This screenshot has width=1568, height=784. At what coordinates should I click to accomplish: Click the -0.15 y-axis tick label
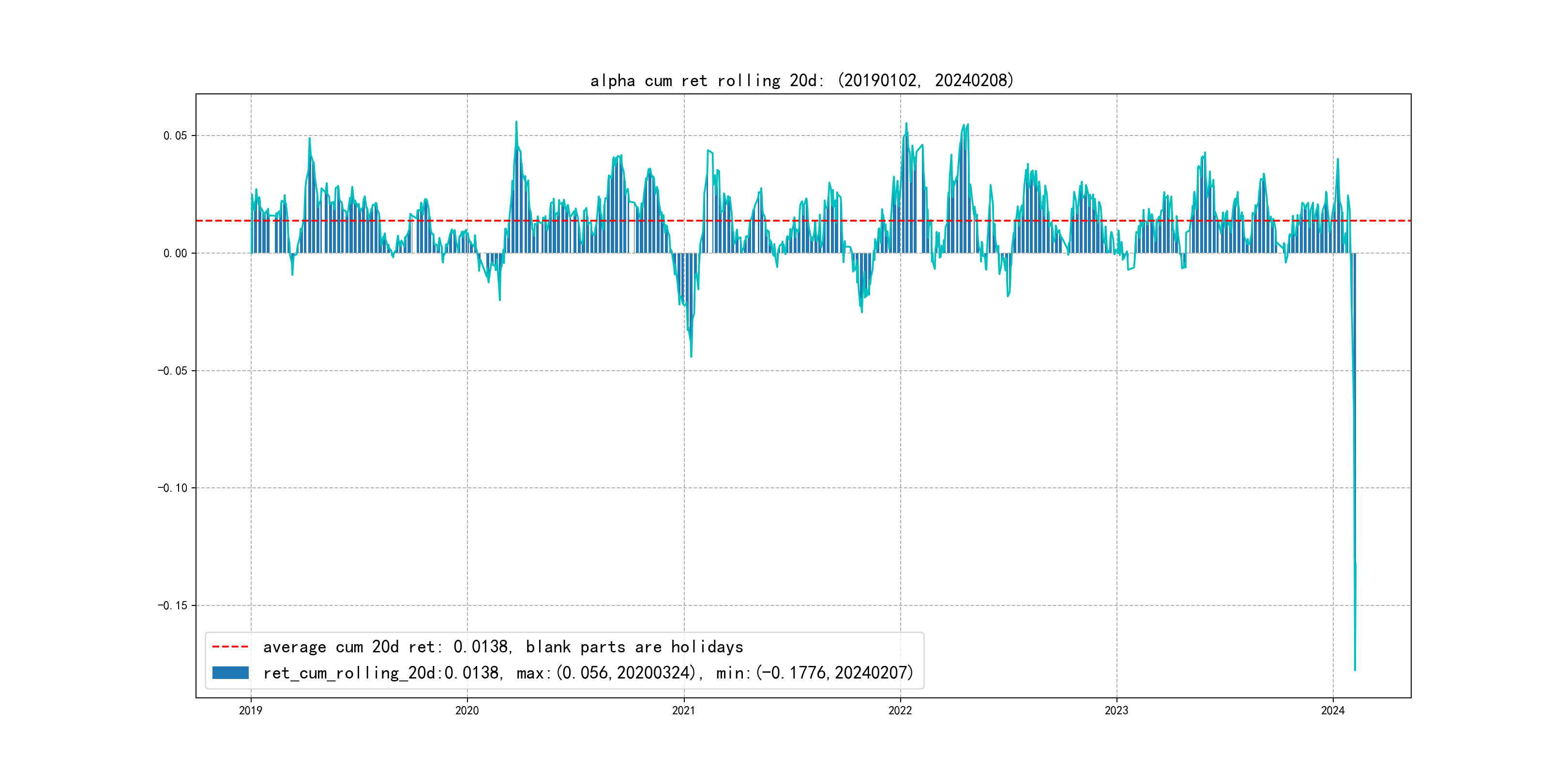coord(172,605)
